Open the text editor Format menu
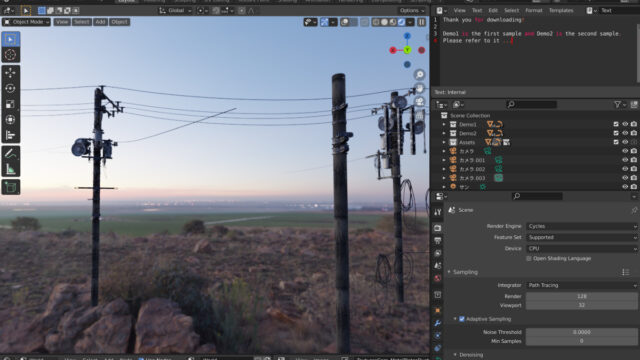The width and height of the screenshot is (640, 360). tap(534, 11)
